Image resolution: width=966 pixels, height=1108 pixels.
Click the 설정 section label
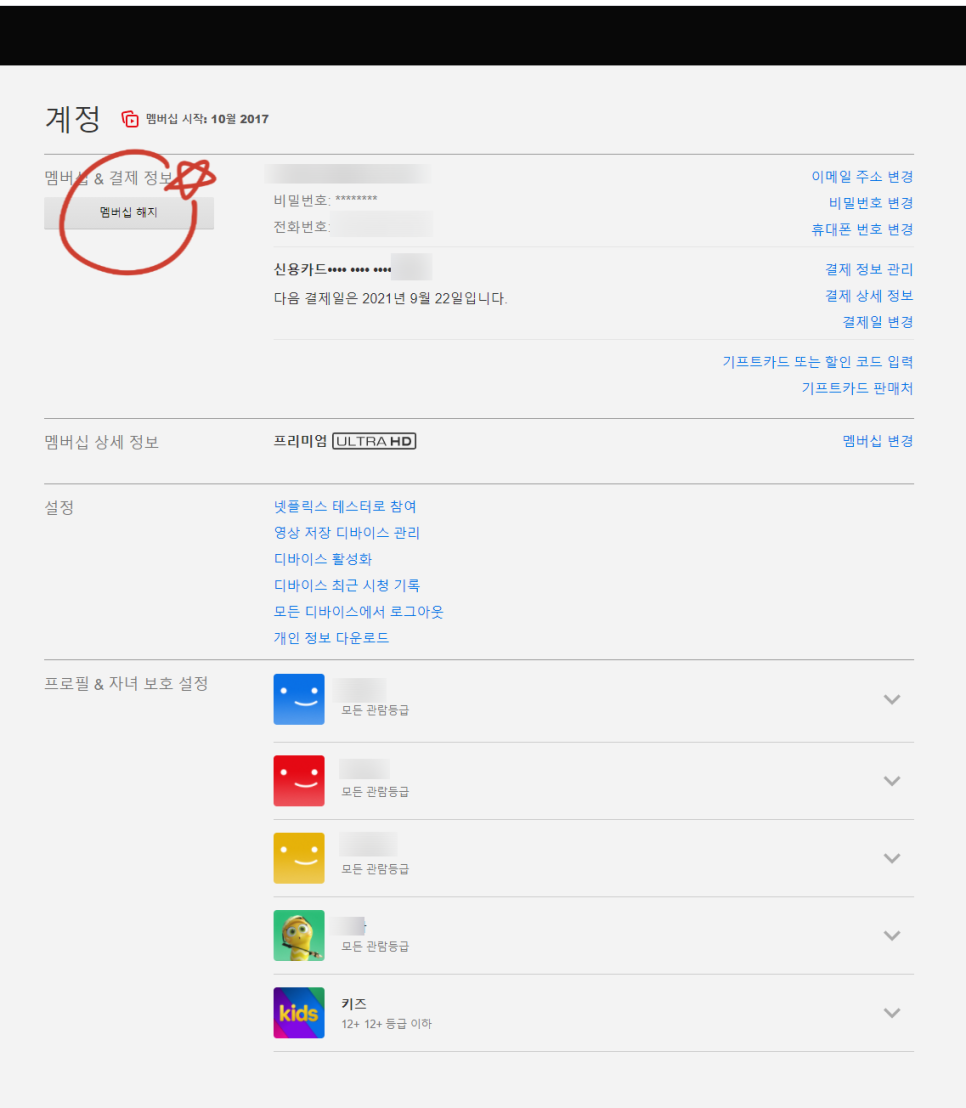[x=59, y=507]
